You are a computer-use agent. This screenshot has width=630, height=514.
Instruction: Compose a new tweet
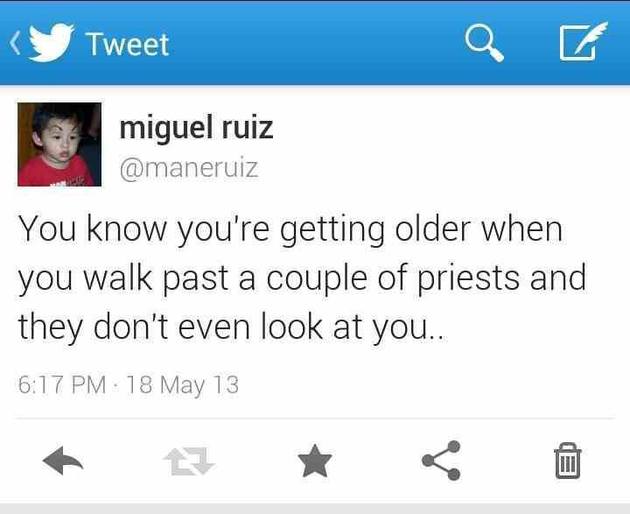coord(575,43)
